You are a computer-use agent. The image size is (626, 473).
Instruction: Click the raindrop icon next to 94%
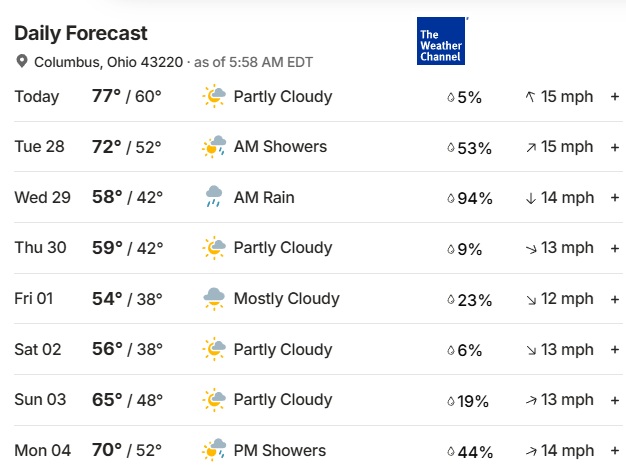[x=450, y=198]
